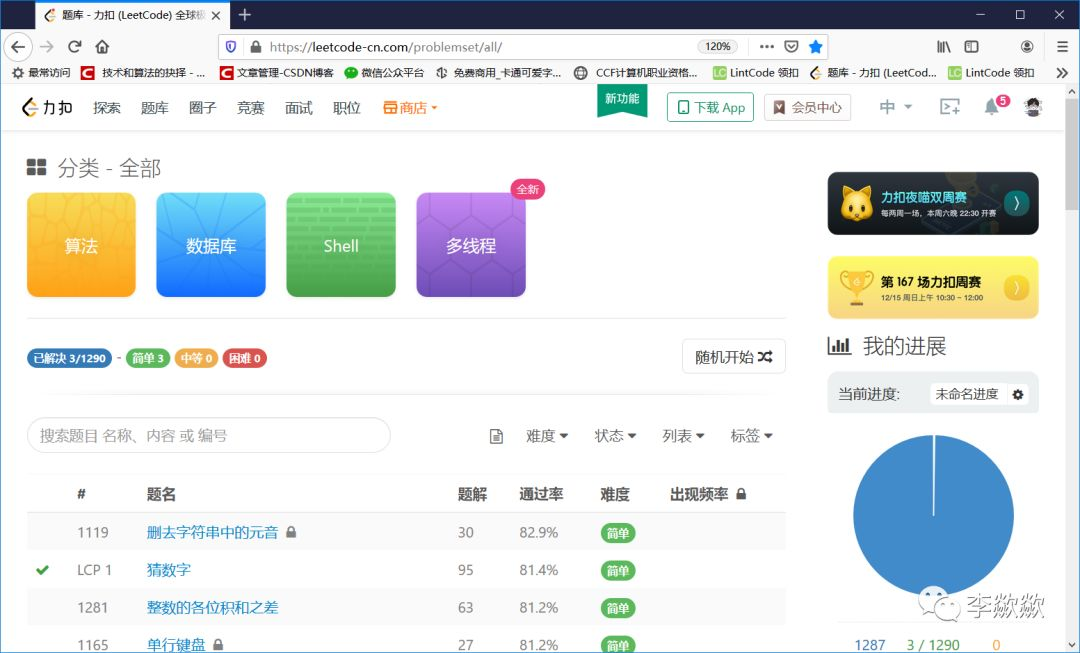Open the 力扣夜喵双周赛 banner
Image resolution: width=1080 pixels, height=653 pixels.
coord(933,203)
